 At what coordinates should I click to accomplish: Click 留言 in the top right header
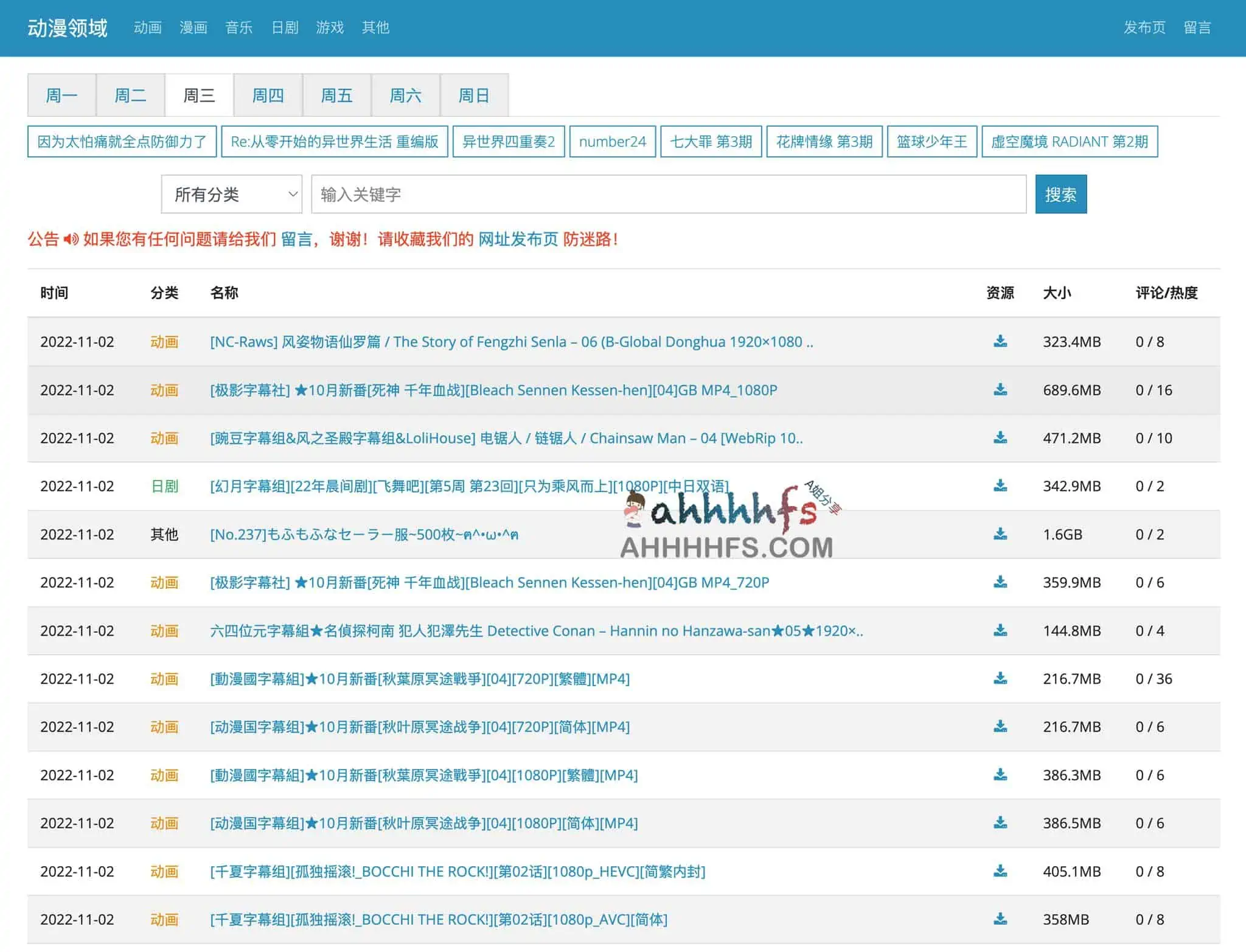1197,28
